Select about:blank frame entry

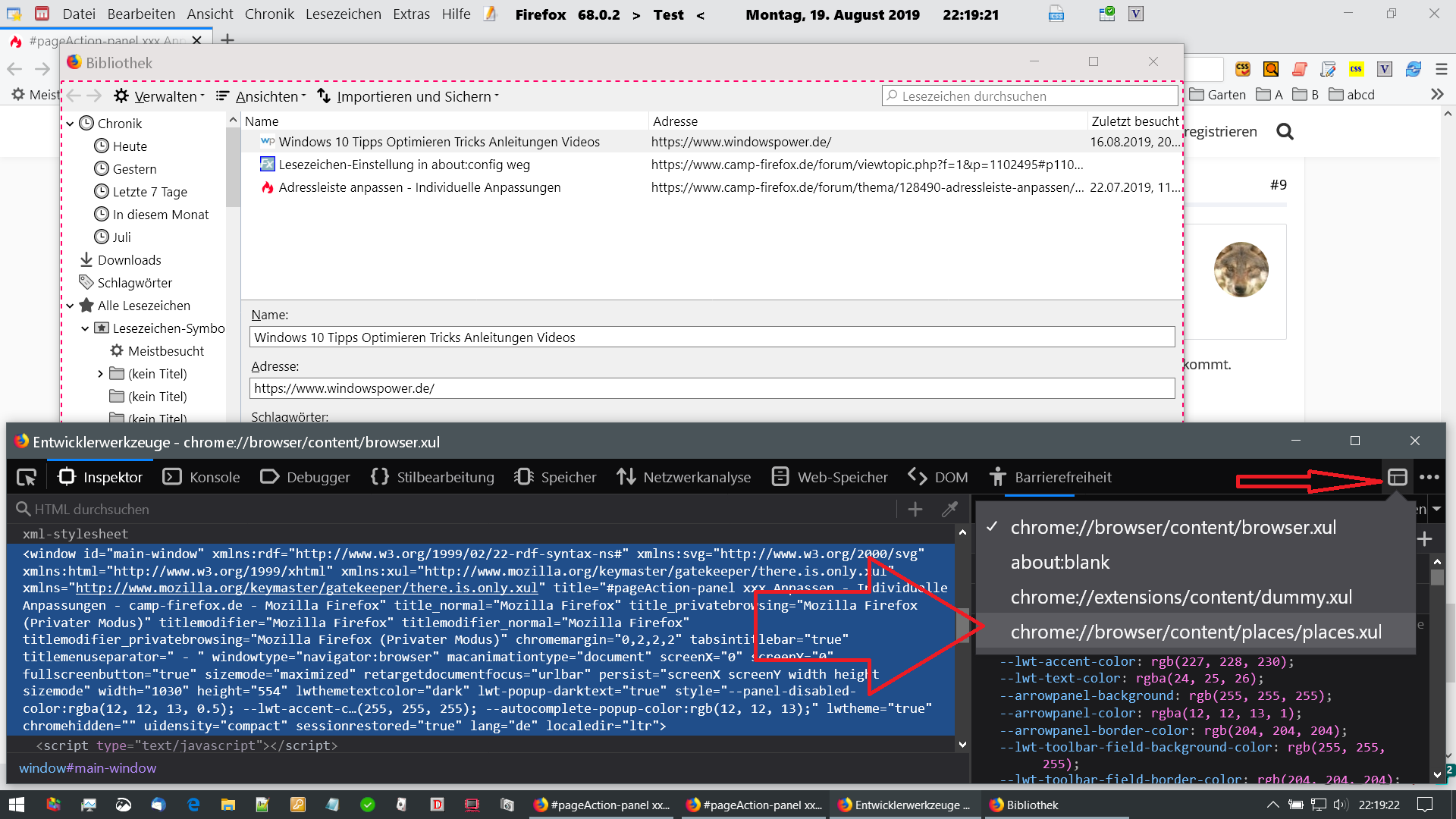pos(1059,562)
